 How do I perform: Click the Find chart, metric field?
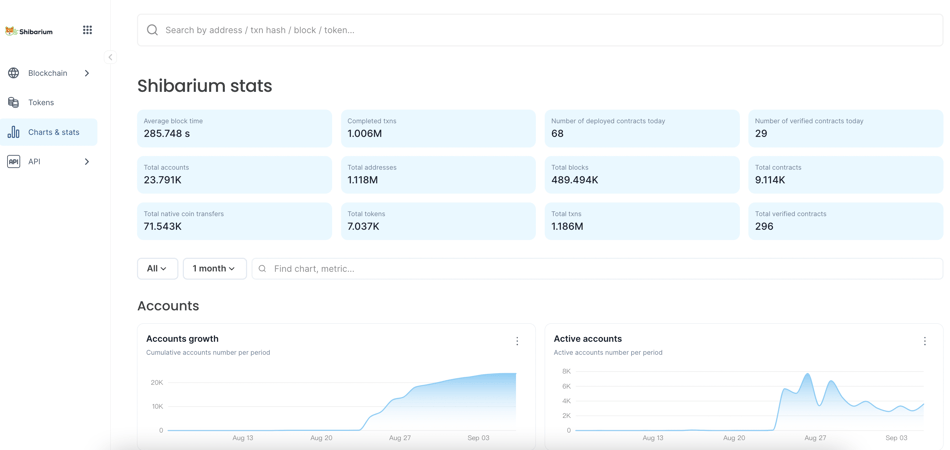(600, 268)
